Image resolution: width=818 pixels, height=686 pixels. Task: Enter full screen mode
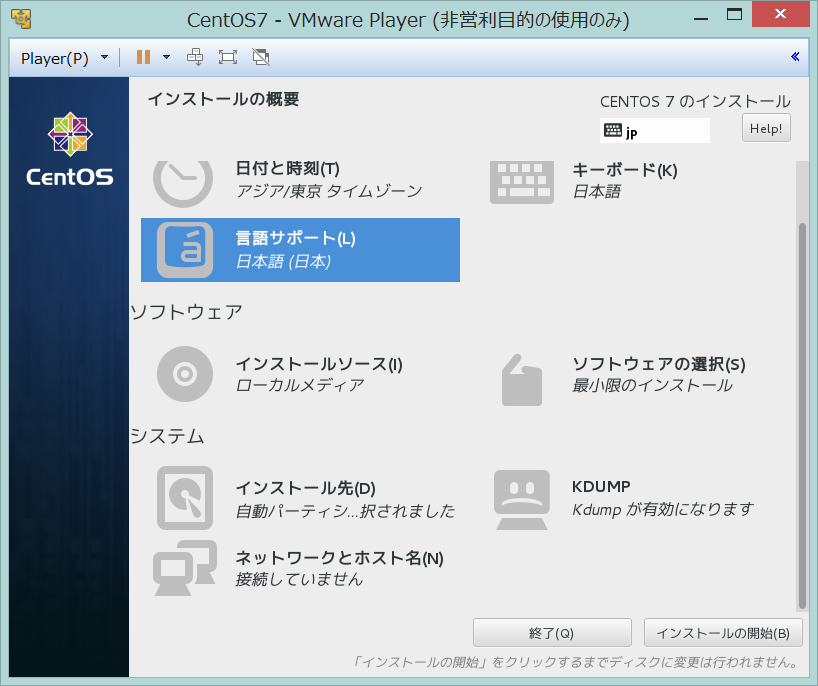[227, 57]
